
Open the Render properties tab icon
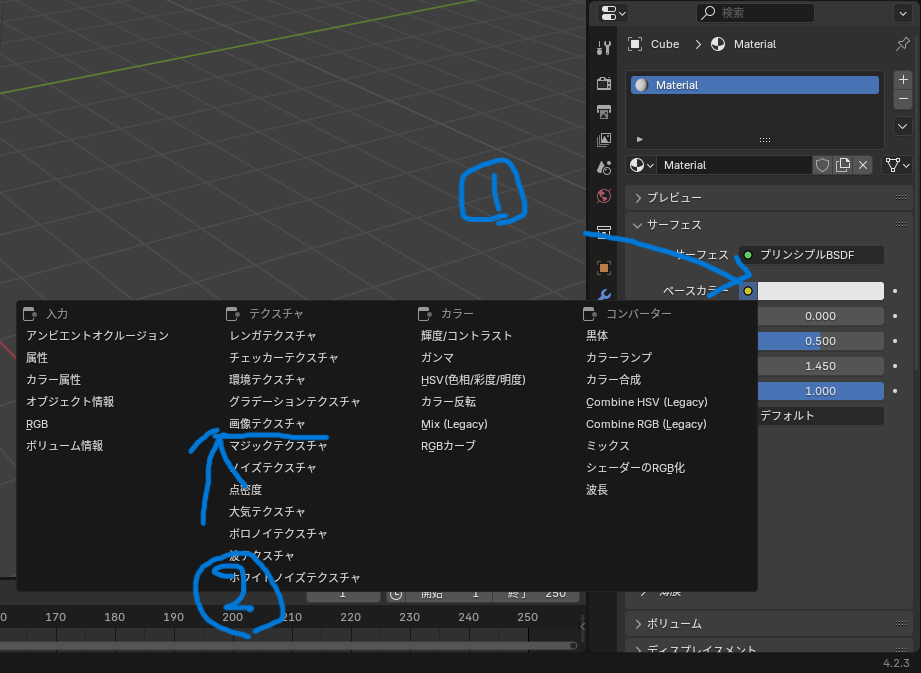pyautogui.click(x=603, y=82)
